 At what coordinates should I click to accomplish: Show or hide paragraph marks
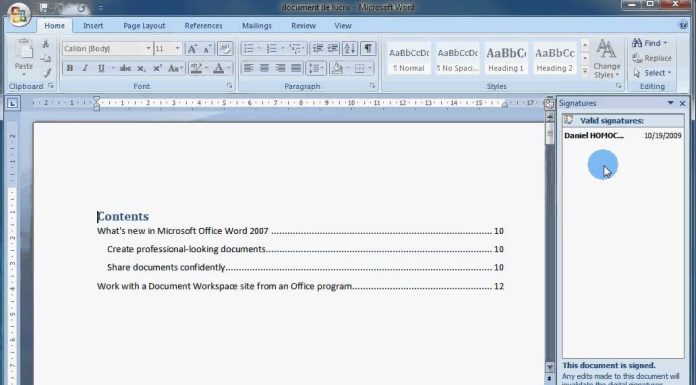point(368,48)
